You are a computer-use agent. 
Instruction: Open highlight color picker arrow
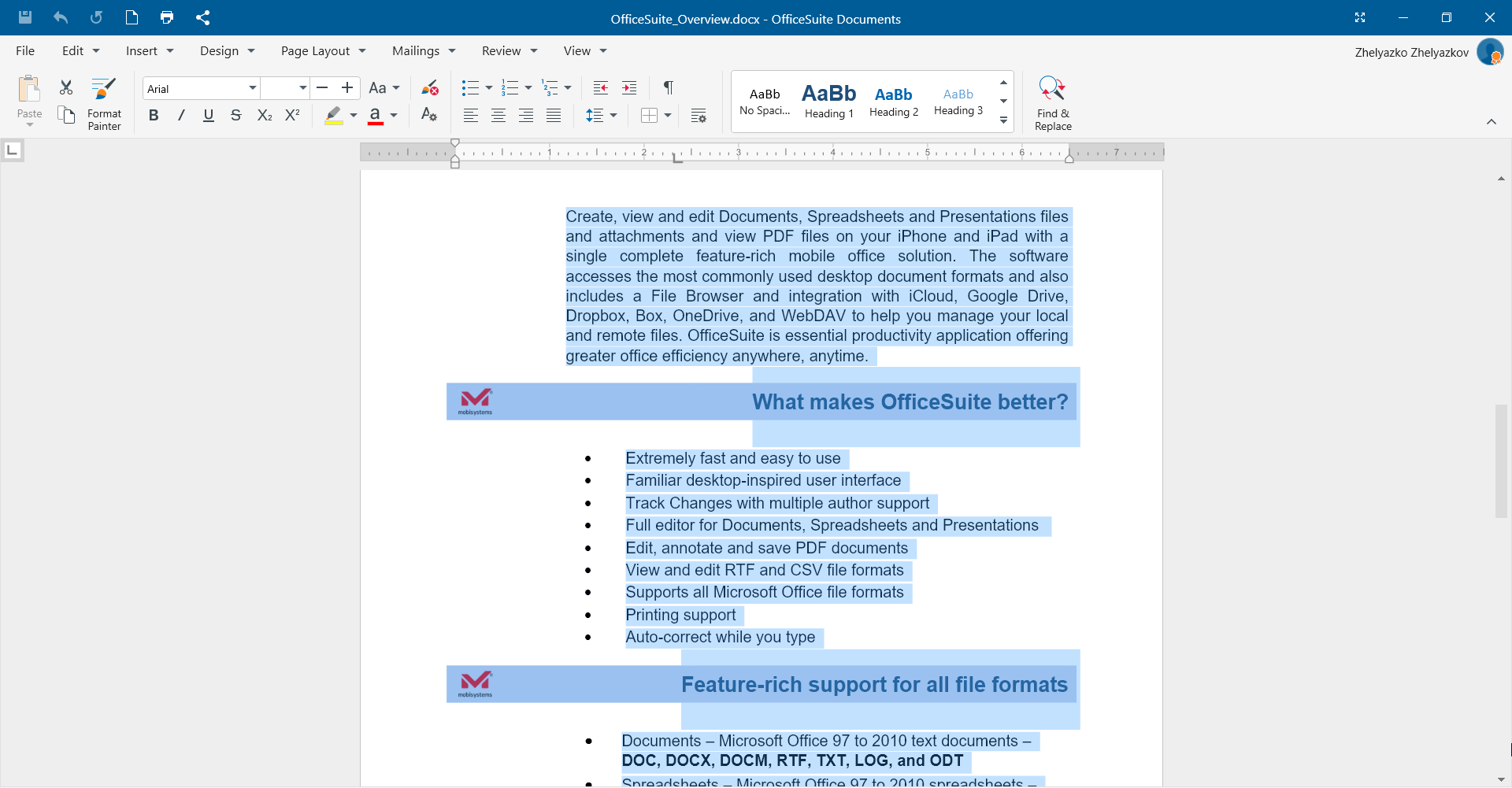coord(354,116)
